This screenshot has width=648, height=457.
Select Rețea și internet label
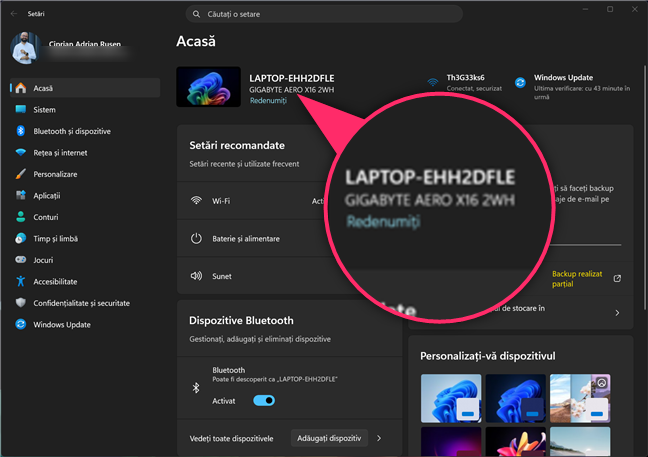pos(60,152)
